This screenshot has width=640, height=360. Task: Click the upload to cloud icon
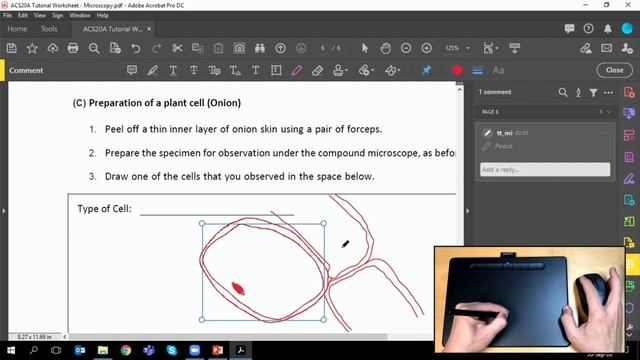(53, 48)
